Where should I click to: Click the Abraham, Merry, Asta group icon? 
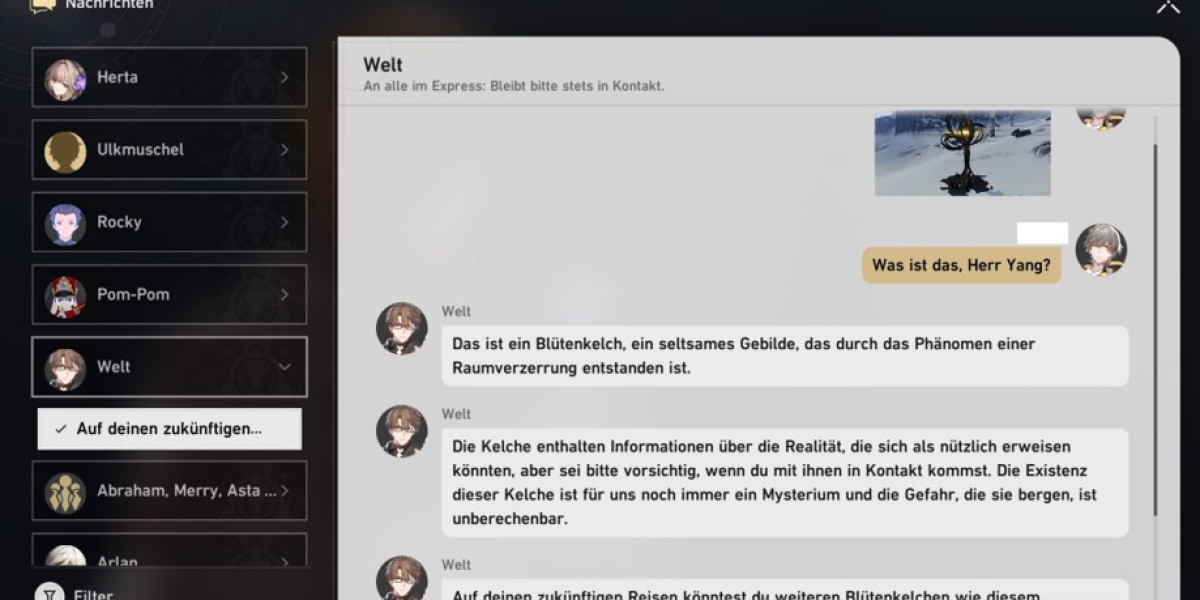coord(65,491)
